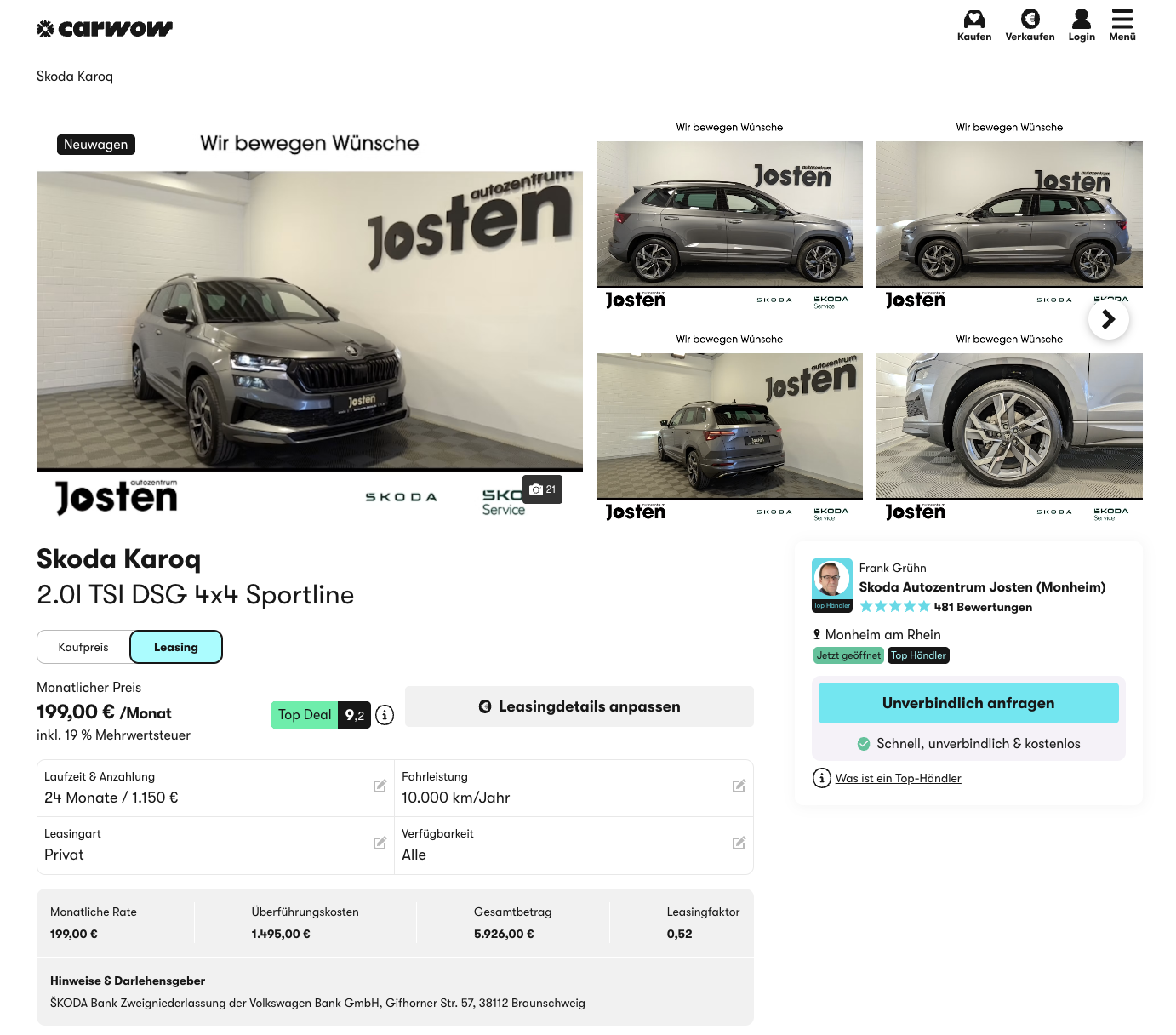Open the hamburger Menü icon

[1122, 19]
